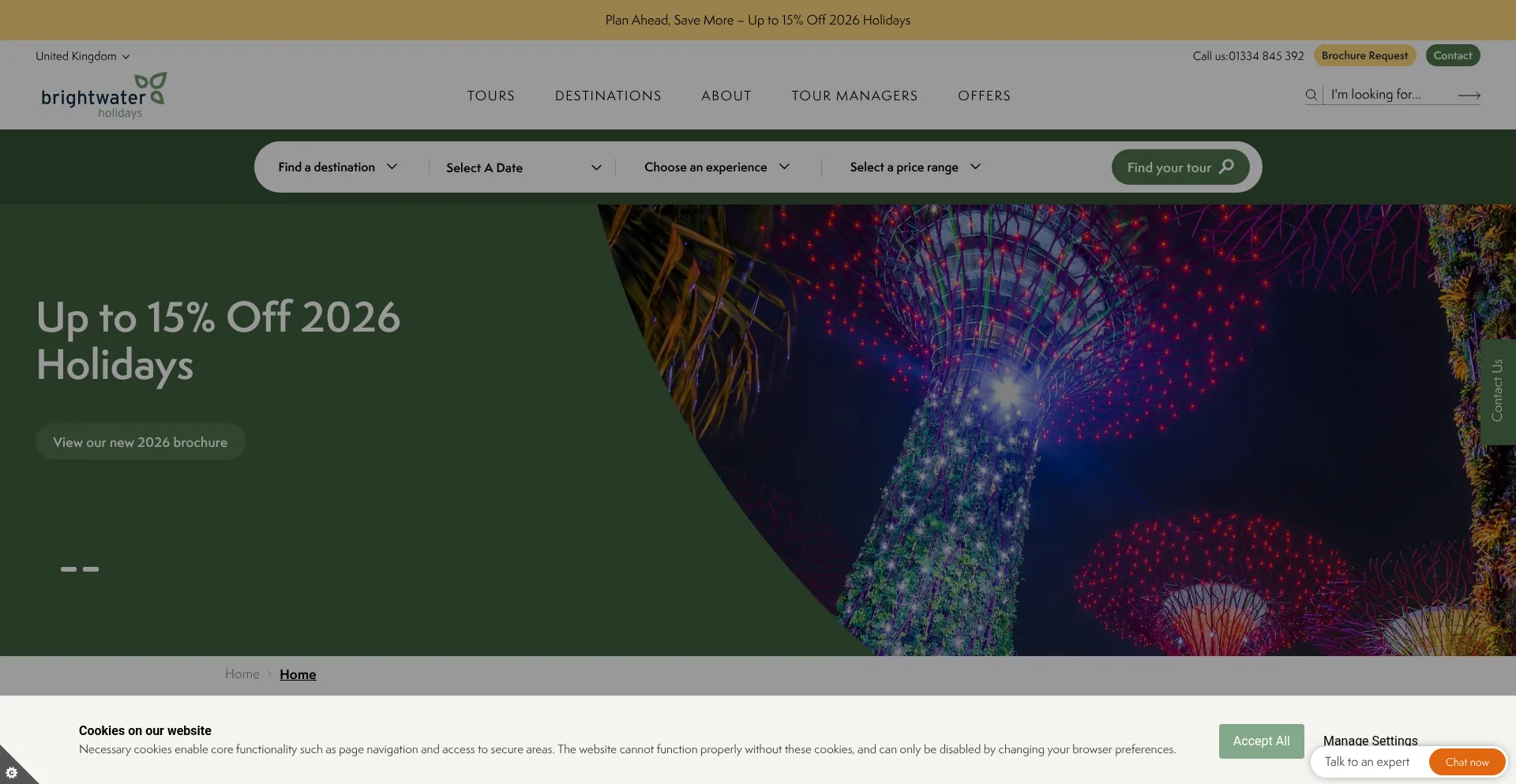The width and height of the screenshot is (1516, 784).
Task: Open the Destinations menu
Action: pos(608,96)
